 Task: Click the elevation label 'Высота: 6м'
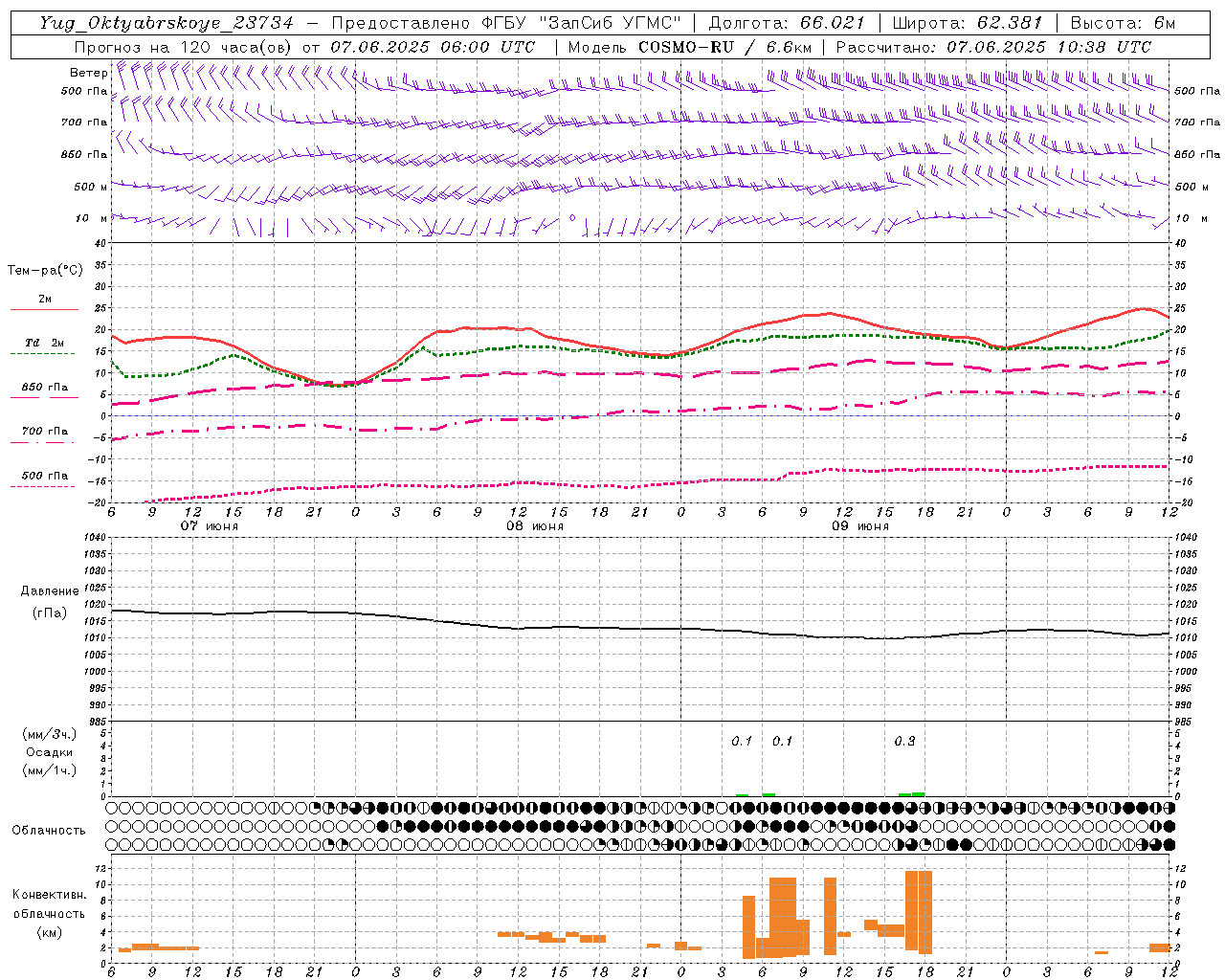[1123, 23]
